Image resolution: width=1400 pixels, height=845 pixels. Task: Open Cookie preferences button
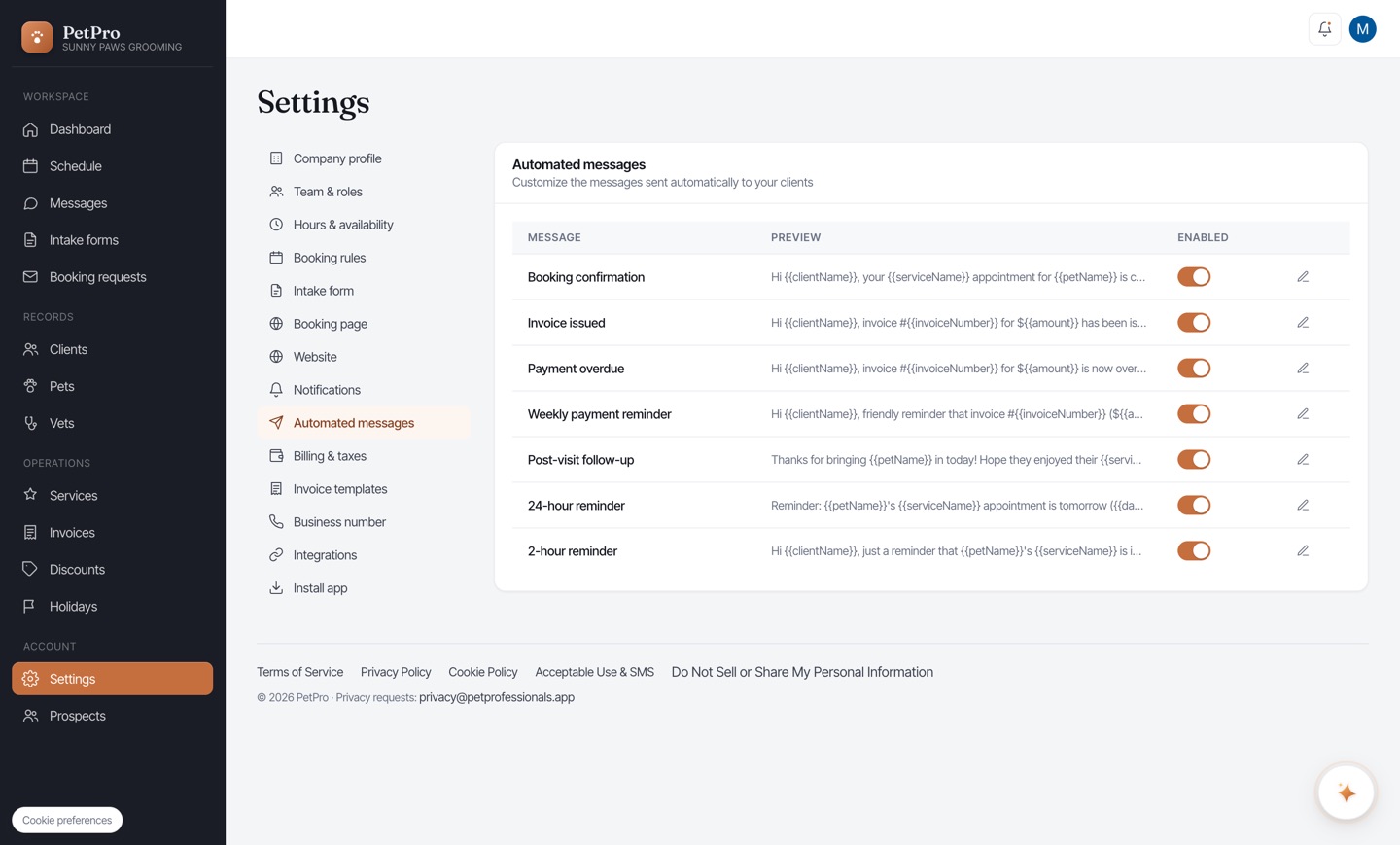click(67, 820)
